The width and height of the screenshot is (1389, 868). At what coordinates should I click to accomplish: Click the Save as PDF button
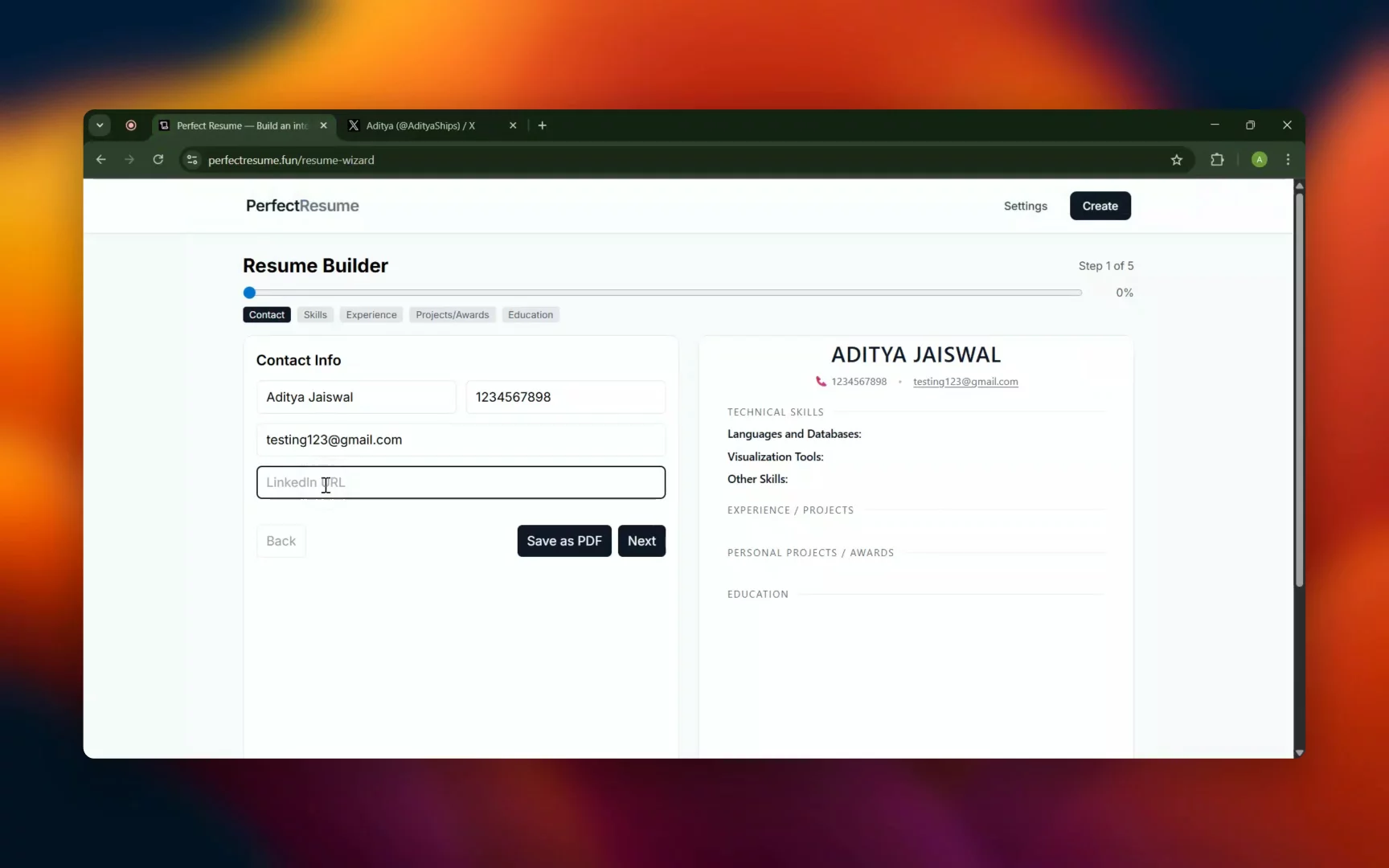pos(564,541)
